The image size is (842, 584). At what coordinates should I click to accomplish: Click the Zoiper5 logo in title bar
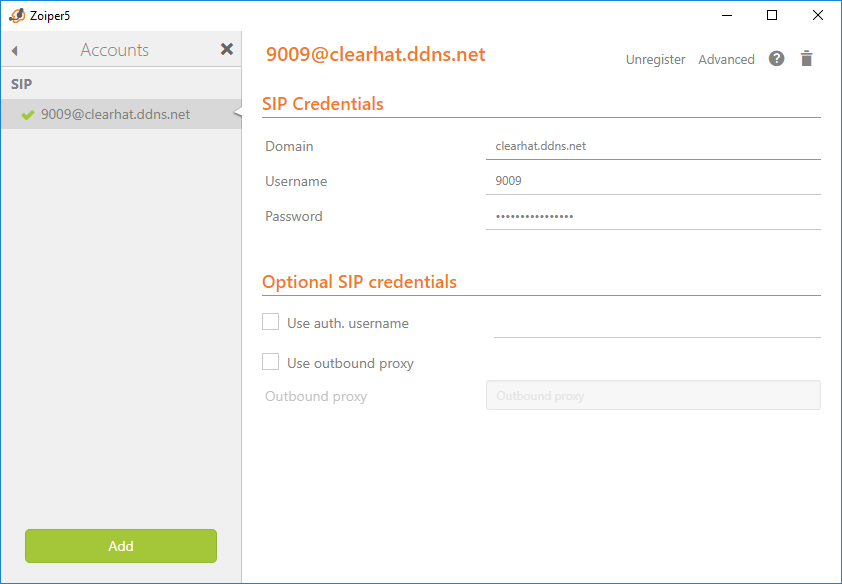coord(17,16)
